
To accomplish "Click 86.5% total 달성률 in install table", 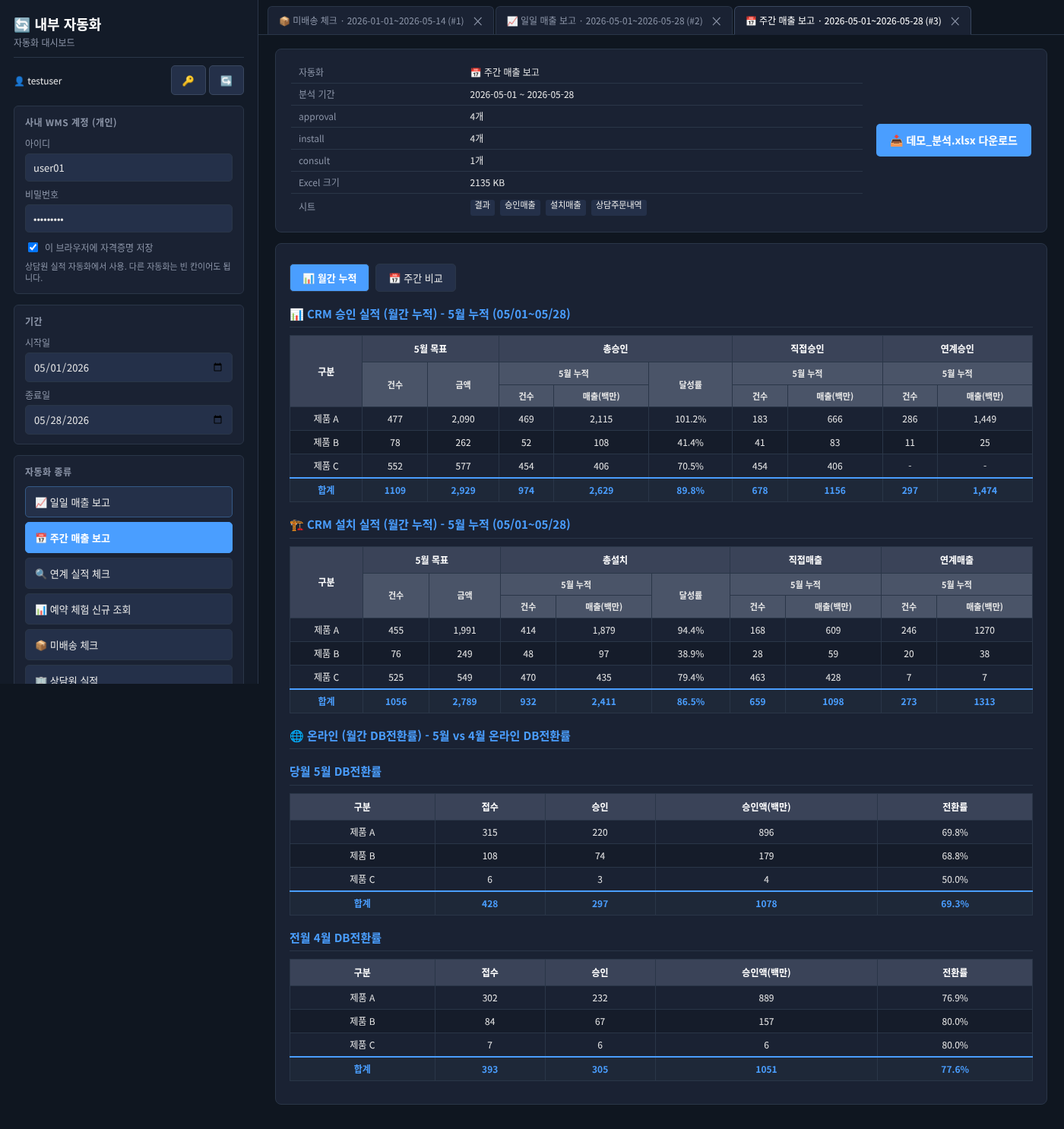I will [691, 702].
